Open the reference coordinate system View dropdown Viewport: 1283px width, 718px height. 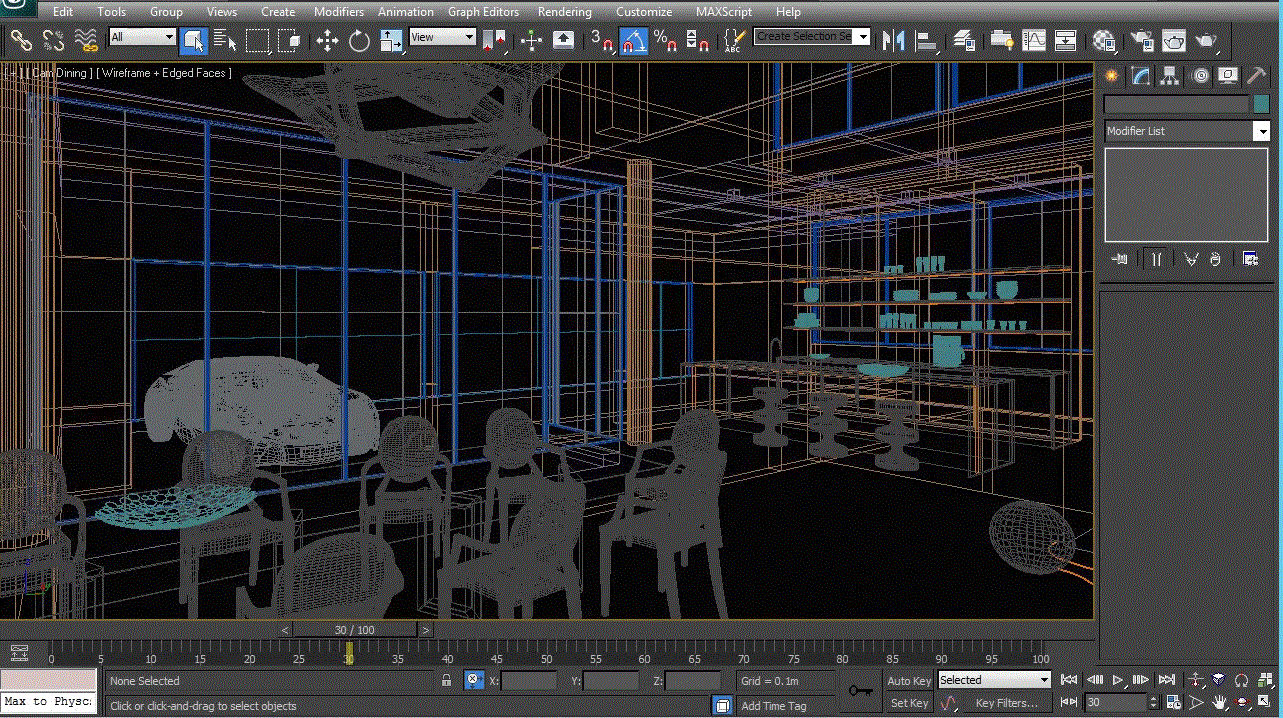[442, 37]
